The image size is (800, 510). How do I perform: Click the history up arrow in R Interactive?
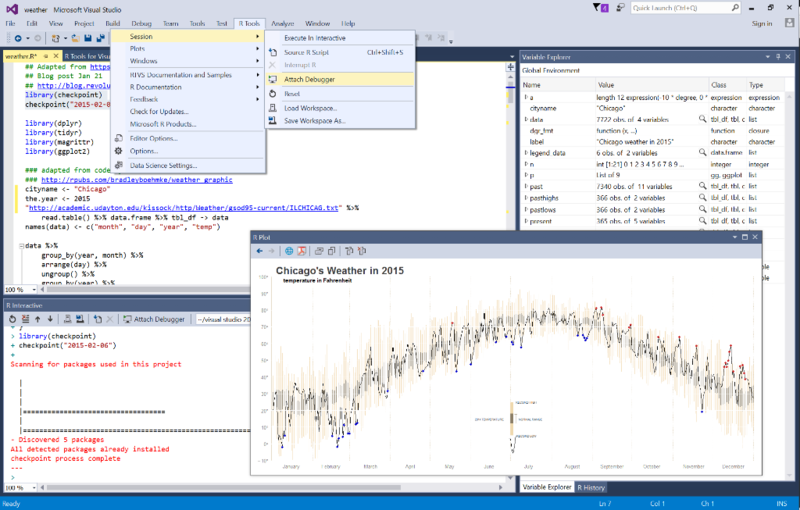pyautogui.click(x=38, y=319)
